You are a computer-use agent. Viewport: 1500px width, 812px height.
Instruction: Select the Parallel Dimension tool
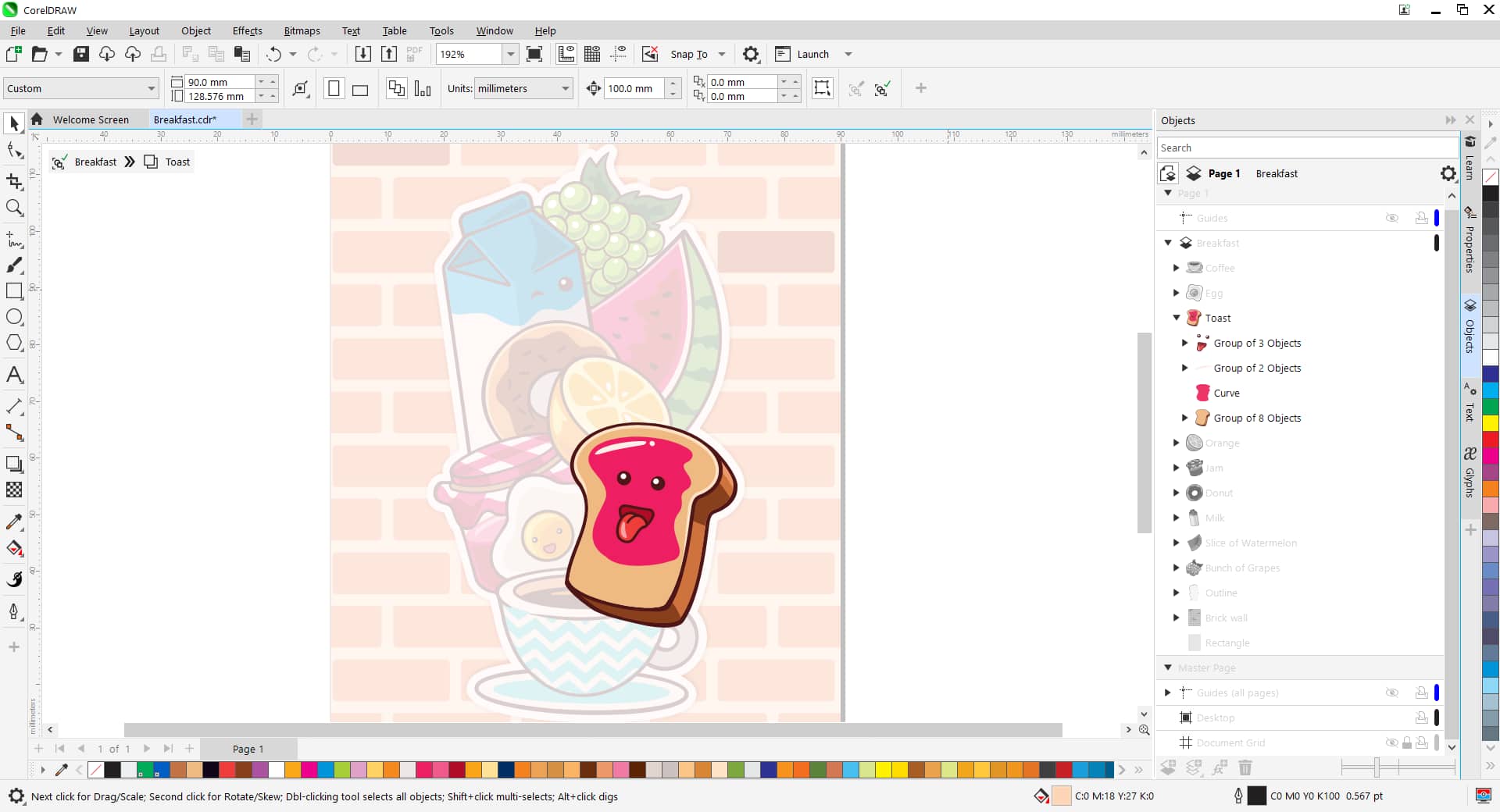tap(14, 406)
